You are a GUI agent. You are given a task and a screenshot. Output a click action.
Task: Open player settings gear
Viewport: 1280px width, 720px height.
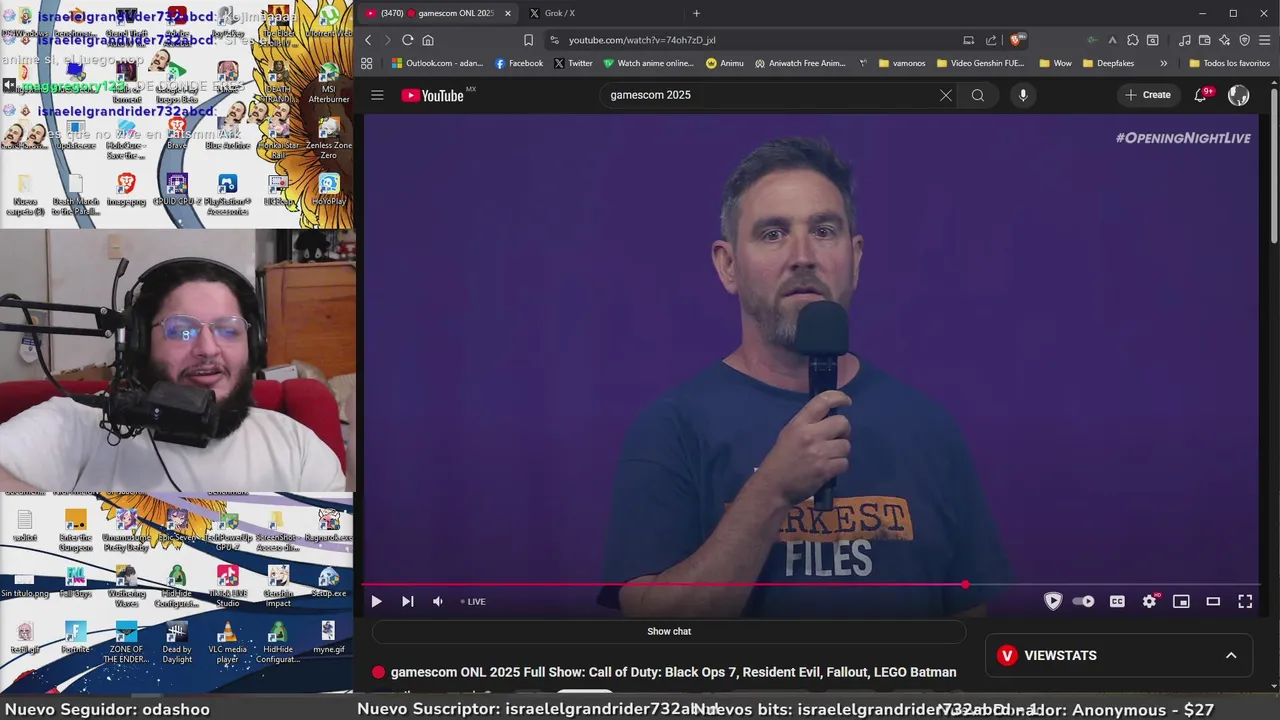1149,601
